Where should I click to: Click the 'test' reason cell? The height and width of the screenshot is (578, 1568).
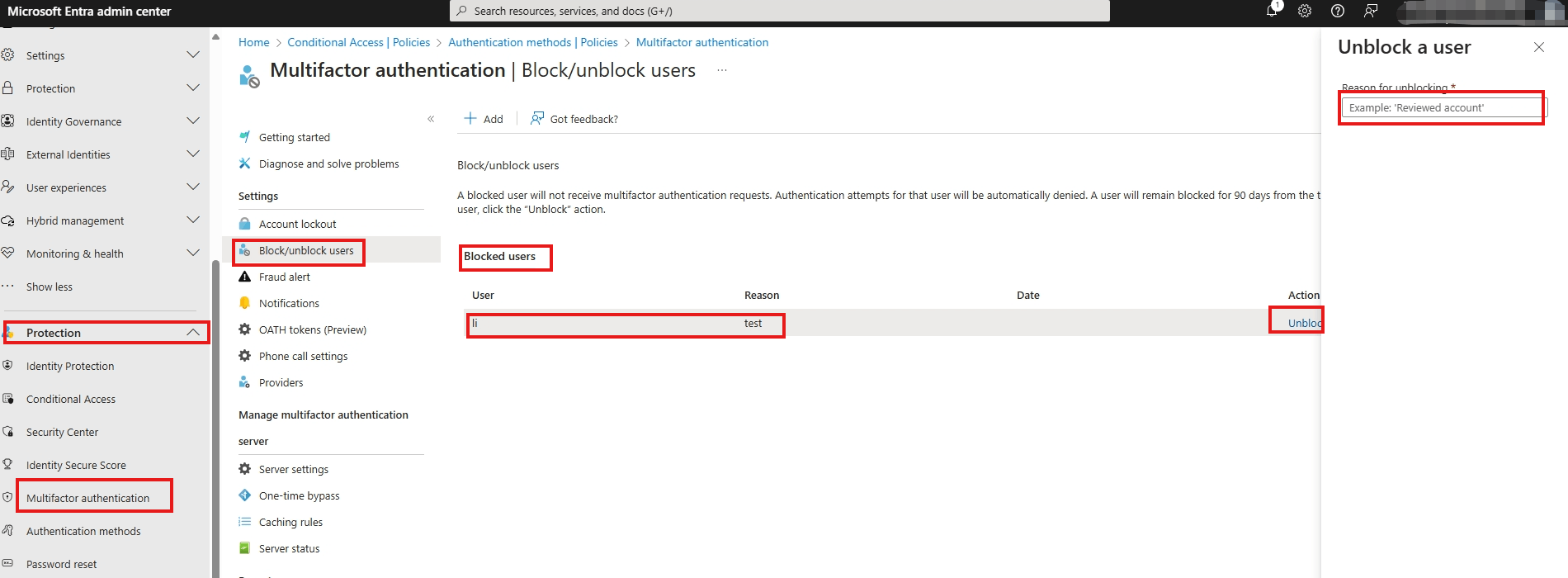click(753, 323)
